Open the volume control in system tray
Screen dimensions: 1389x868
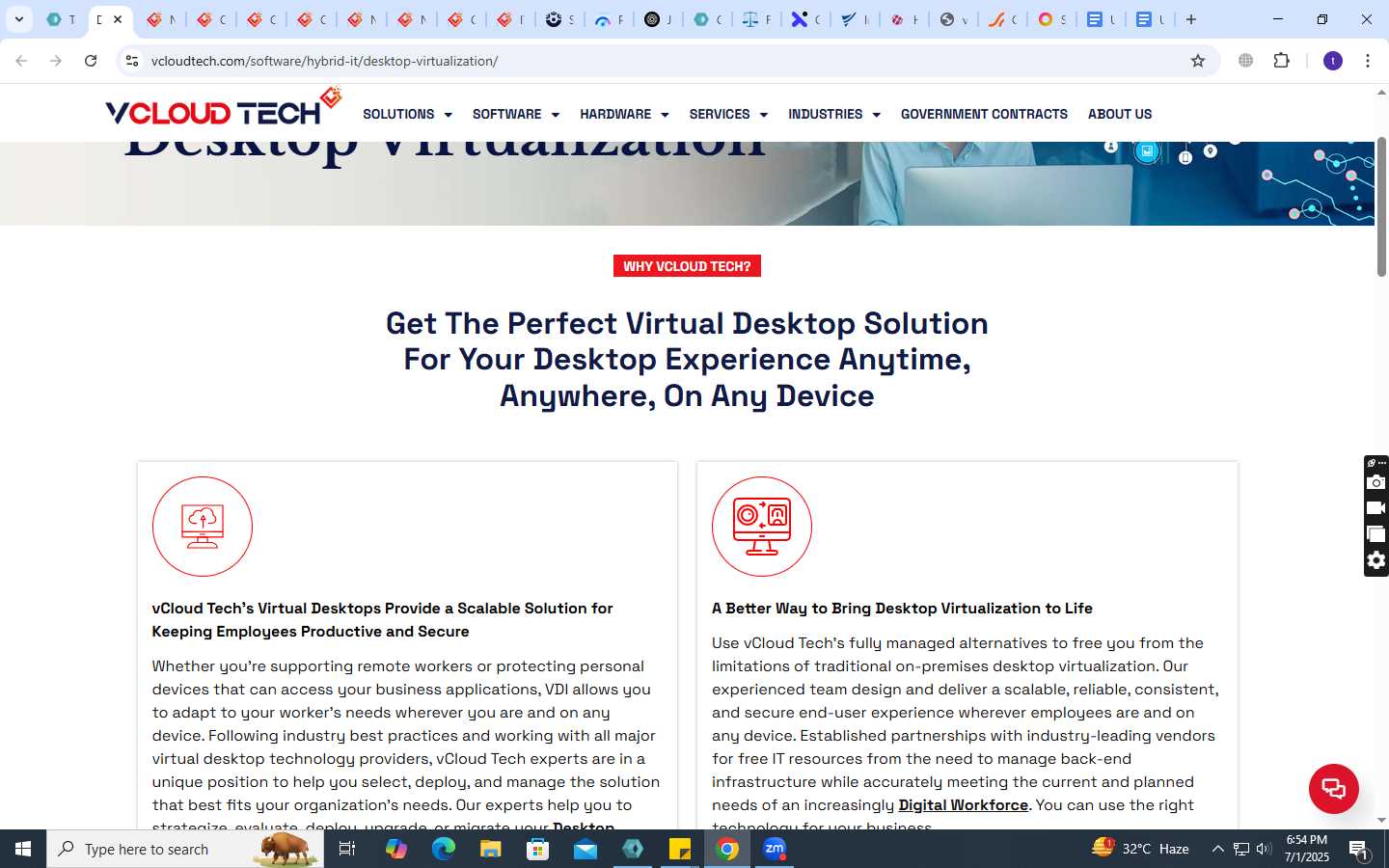pos(1264,849)
